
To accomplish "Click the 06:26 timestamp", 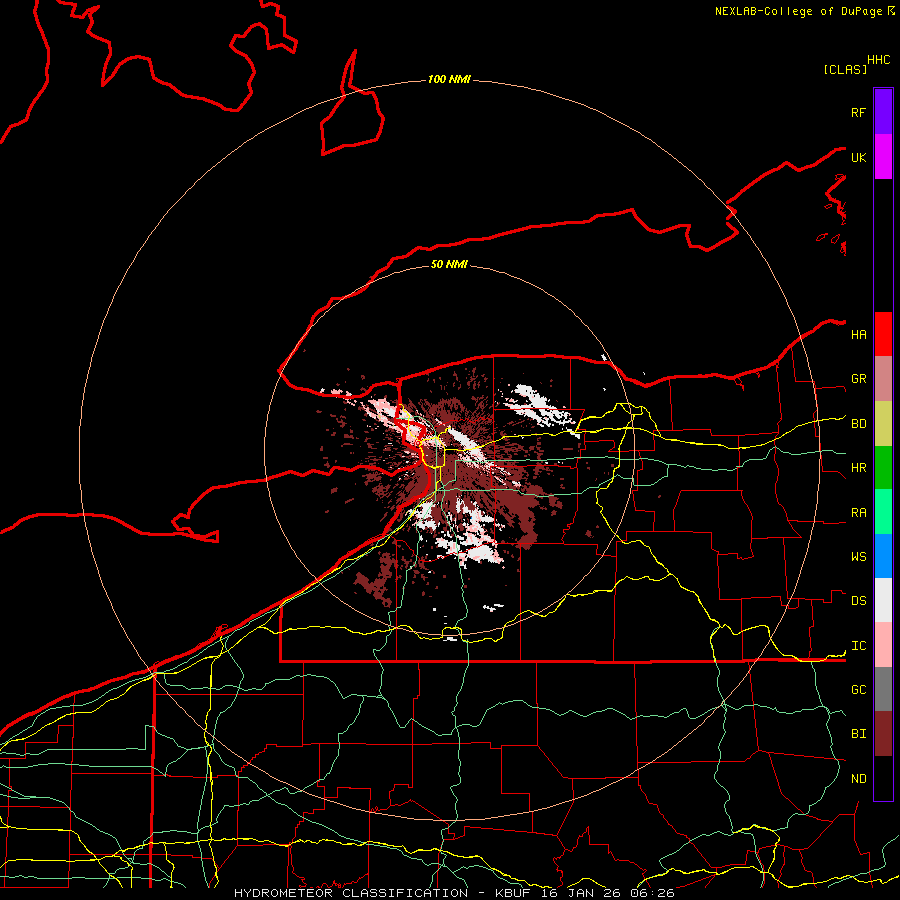I will coord(652,893).
